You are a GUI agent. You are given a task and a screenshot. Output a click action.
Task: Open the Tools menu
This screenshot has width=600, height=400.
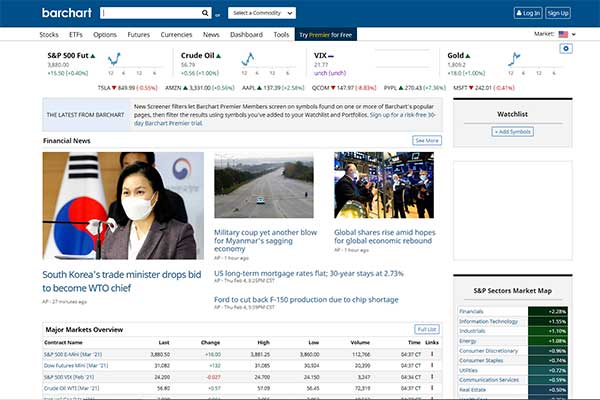[x=281, y=34]
